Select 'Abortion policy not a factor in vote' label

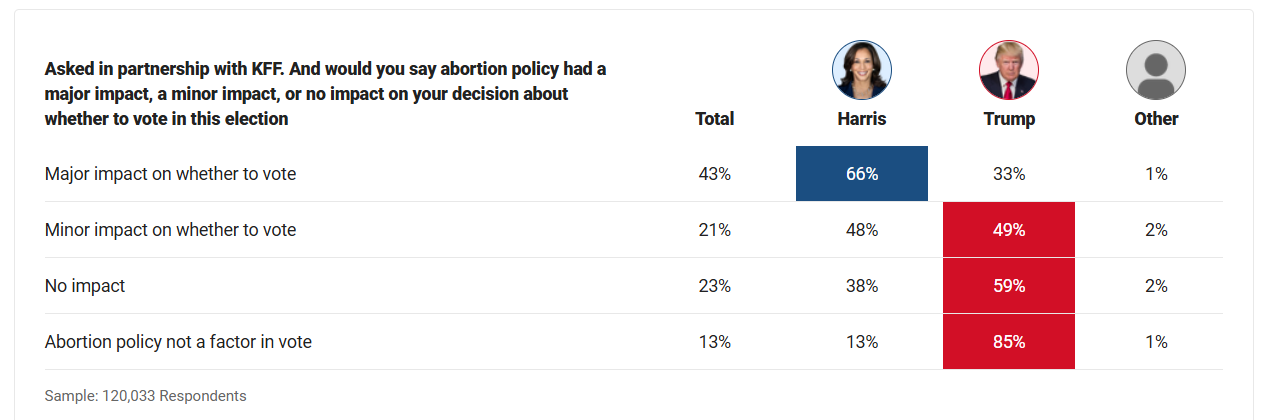[x=178, y=342]
